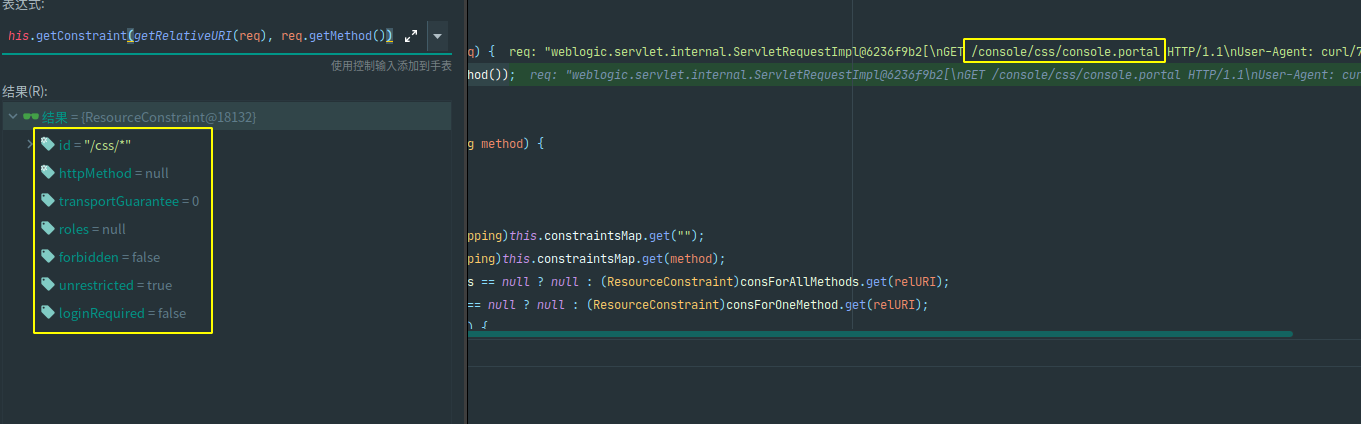Click the glasses watch icon beside the result
This screenshot has width=1361, height=424.
tap(30, 117)
